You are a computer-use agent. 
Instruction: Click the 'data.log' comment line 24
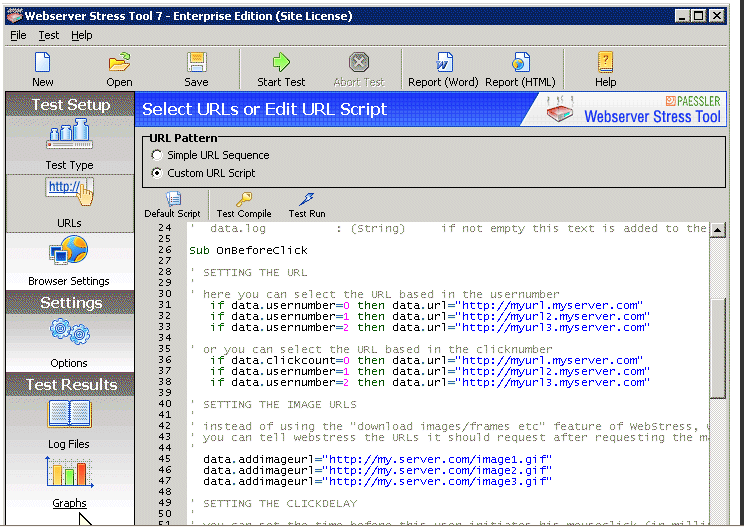448,229
